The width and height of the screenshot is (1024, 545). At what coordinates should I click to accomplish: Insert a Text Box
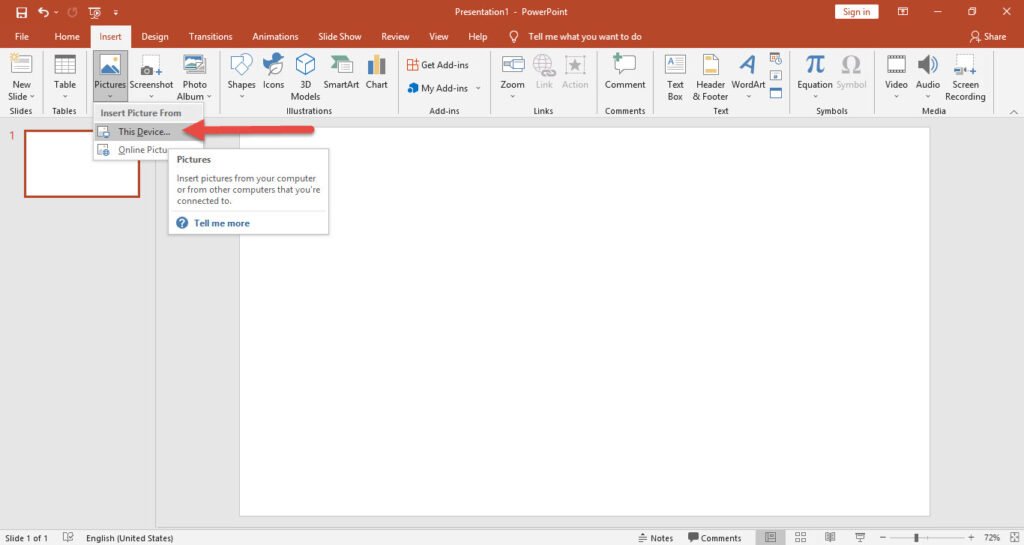point(675,76)
